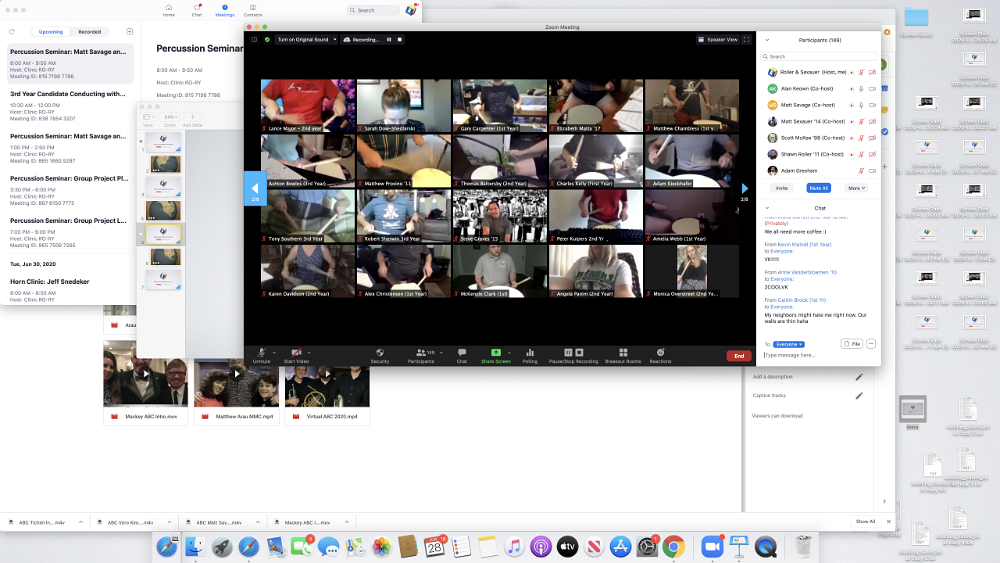The width and height of the screenshot is (1000, 563).
Task: Stop recording from top recording indicator
Action: pos(400,40)
